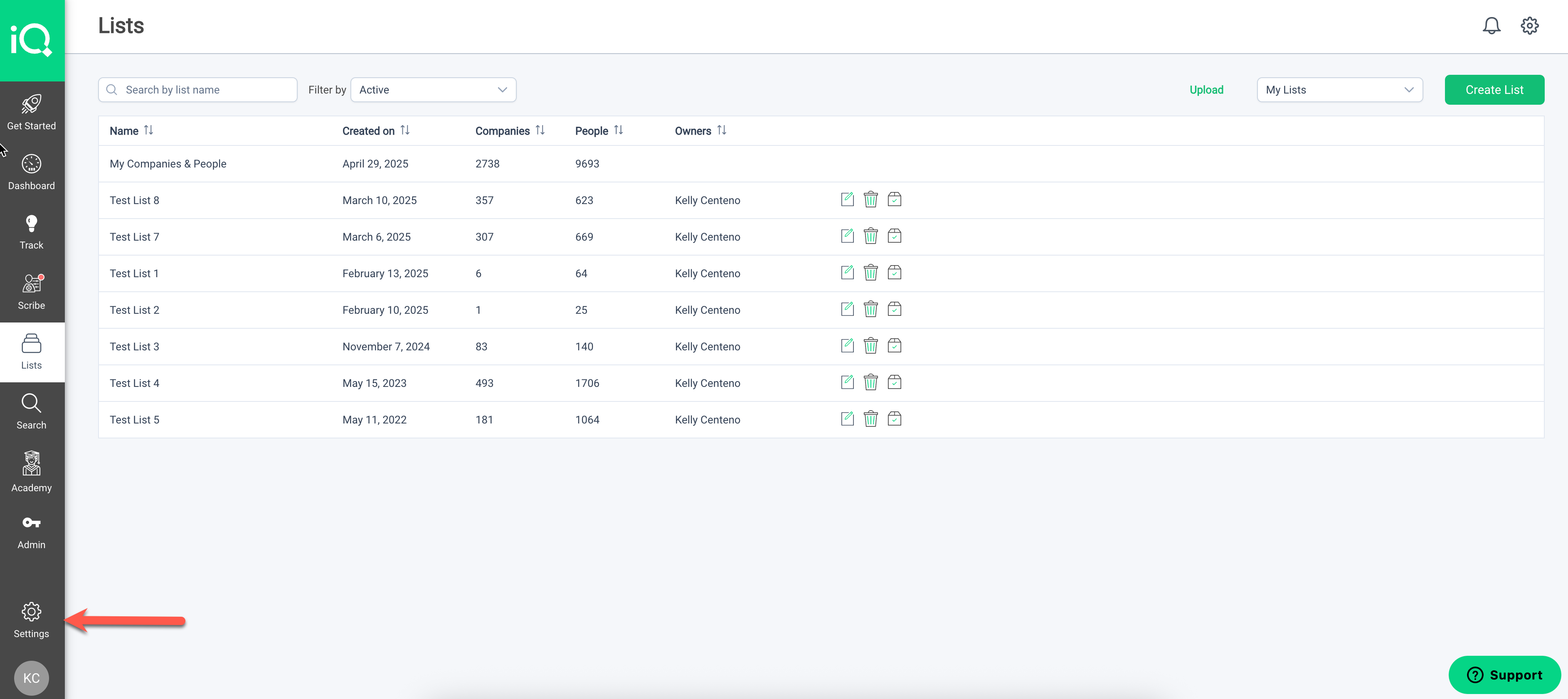Edit Test List 5

847,418
